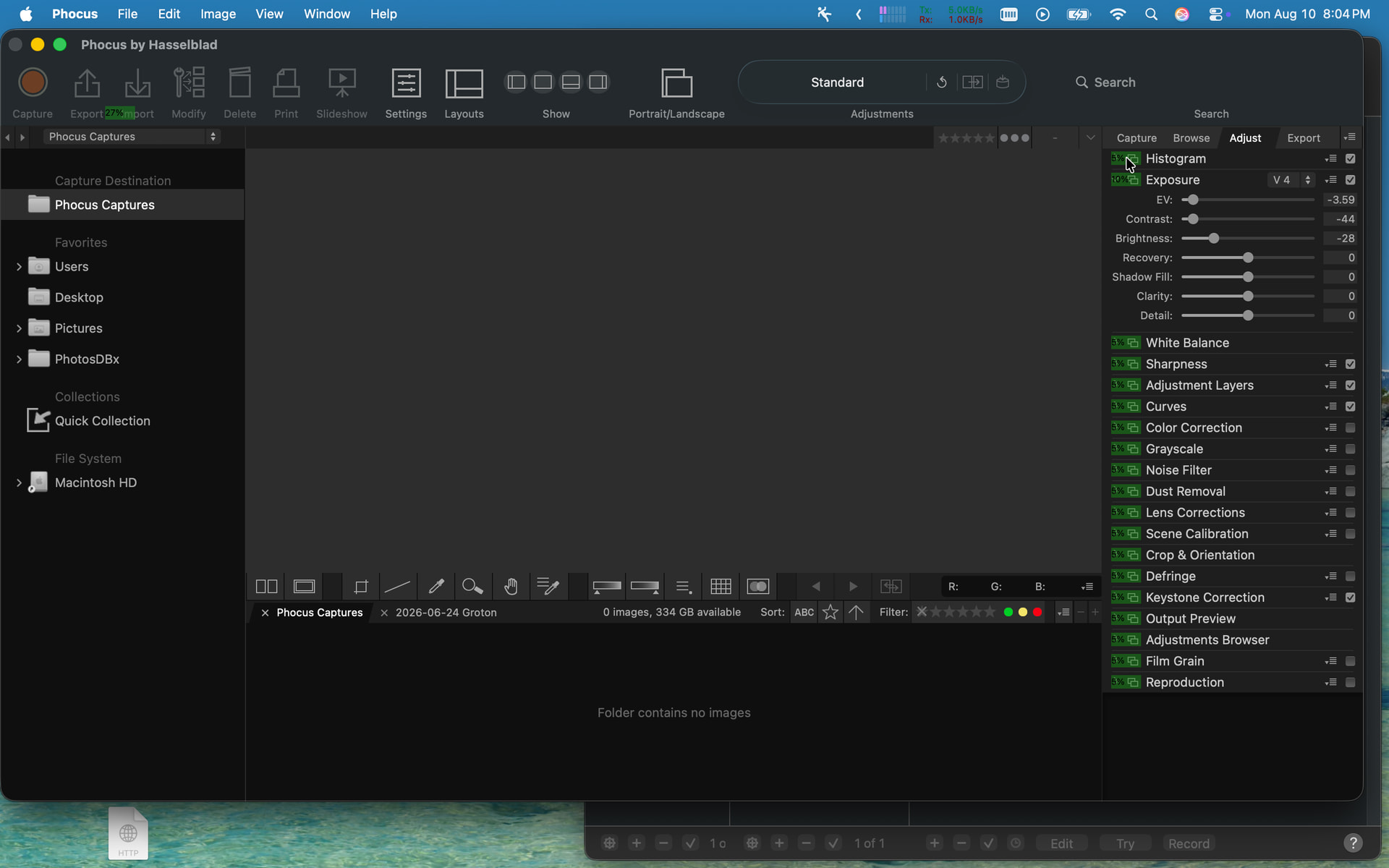Click the EV slider handle

pyautogui.click(x=1193, y=200)
